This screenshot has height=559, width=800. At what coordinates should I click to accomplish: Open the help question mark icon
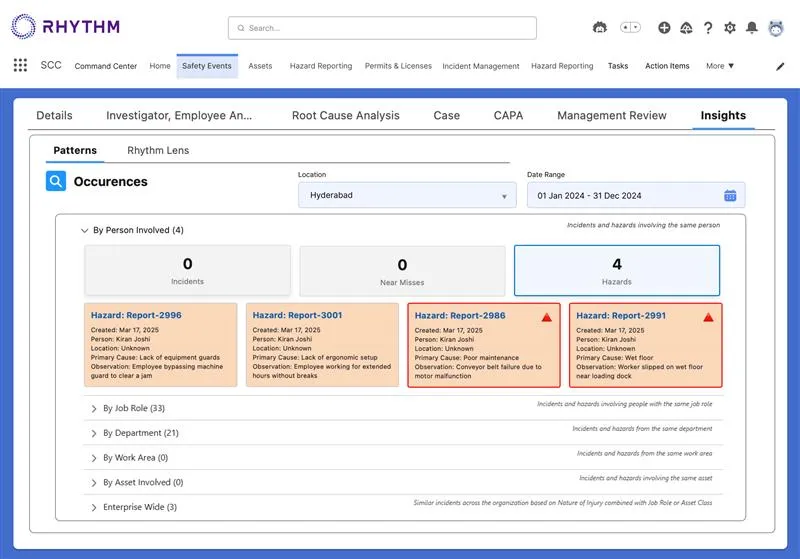708,28
